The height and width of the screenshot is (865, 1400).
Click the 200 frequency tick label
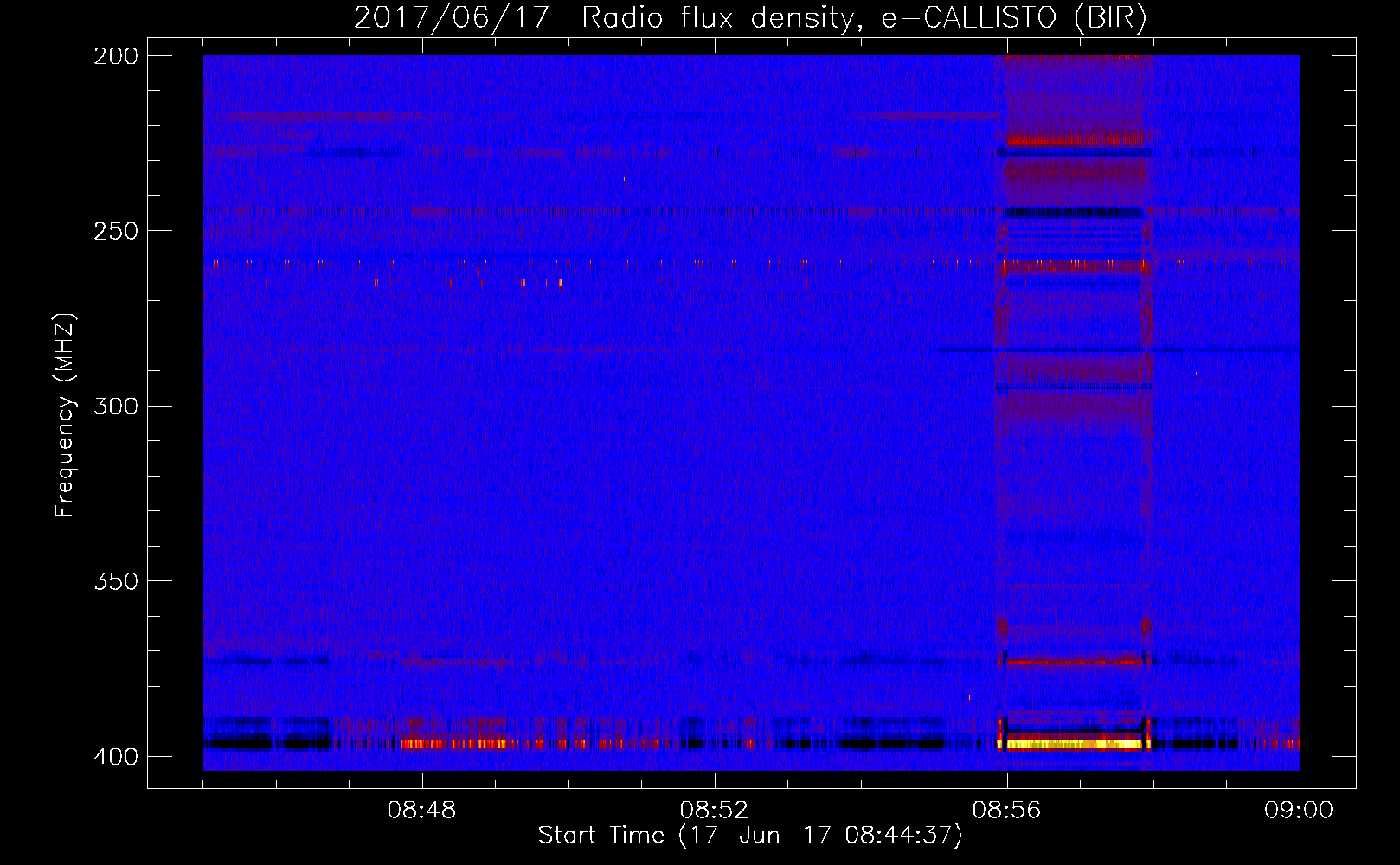pos(116,55)
